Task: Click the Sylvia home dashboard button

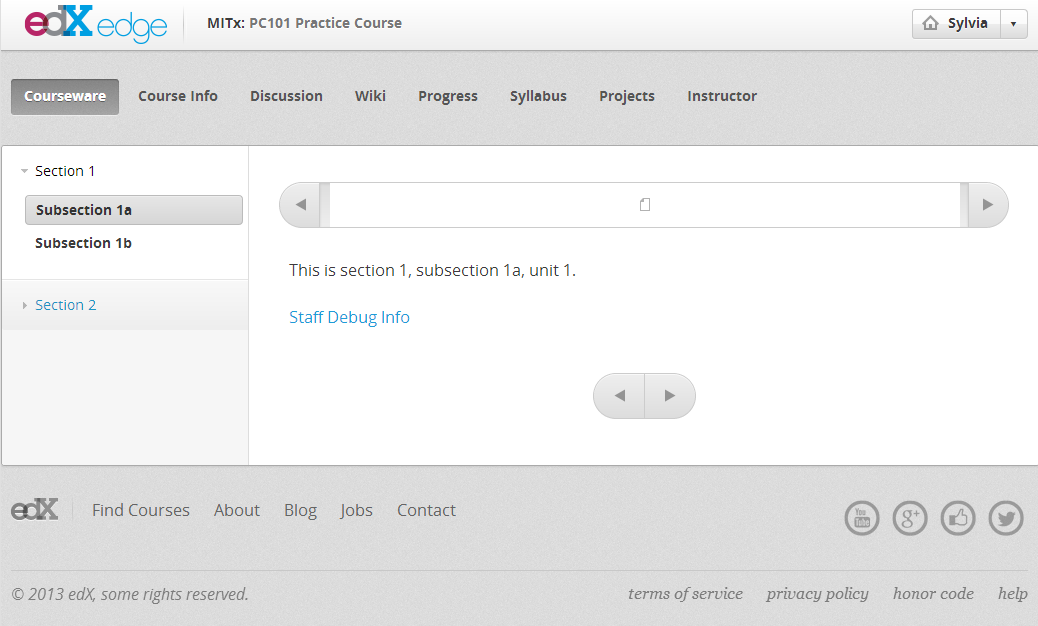Action: pyautogui.click(x=956, y=24)
